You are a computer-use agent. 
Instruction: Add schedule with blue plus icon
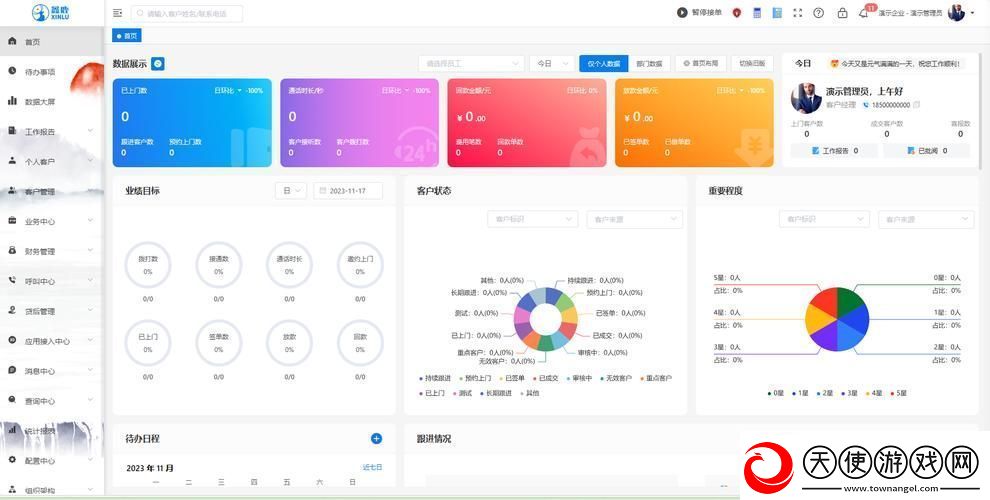pos(376,438)
